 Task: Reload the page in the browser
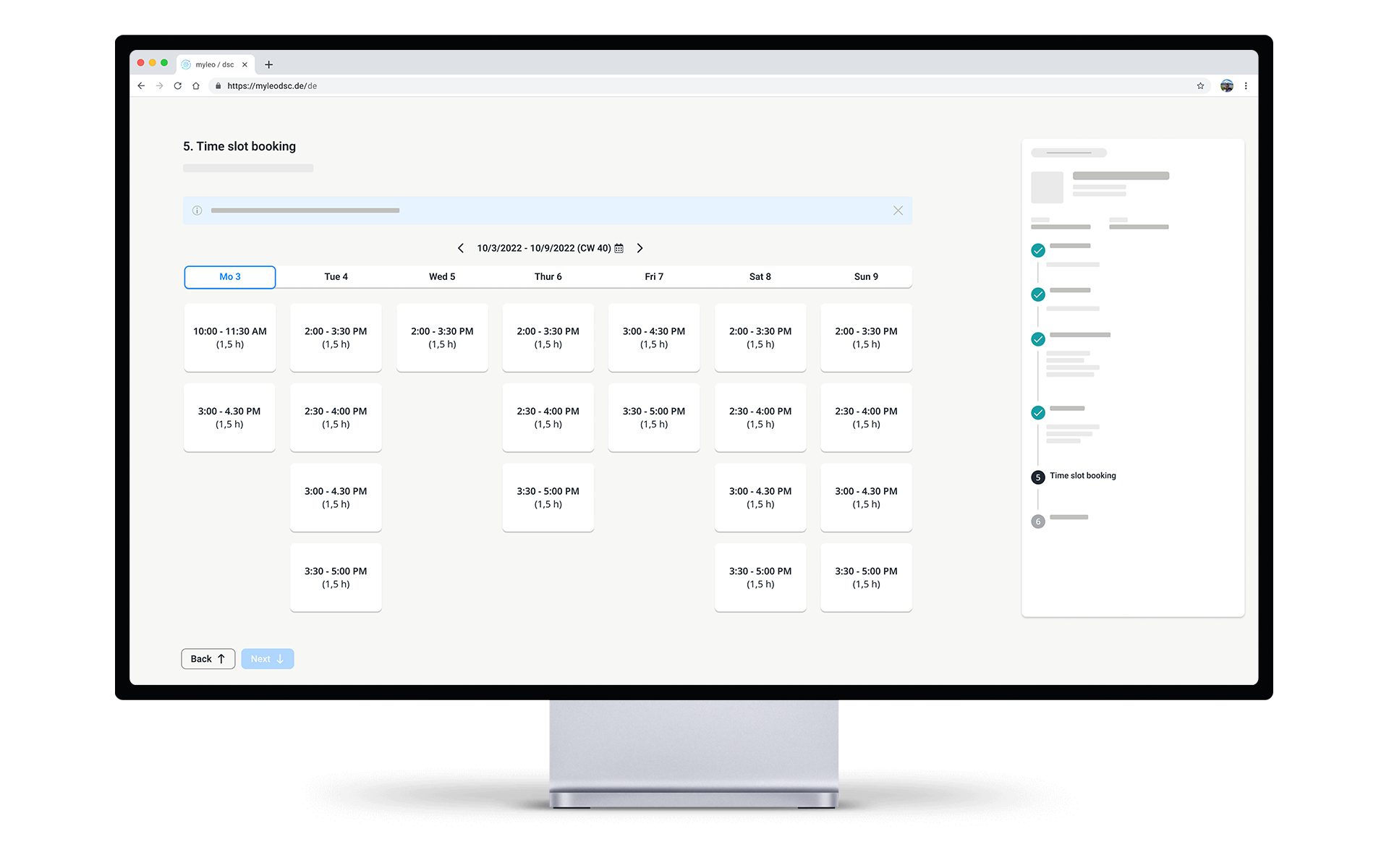pyautogui.click(x=177, y=86)
